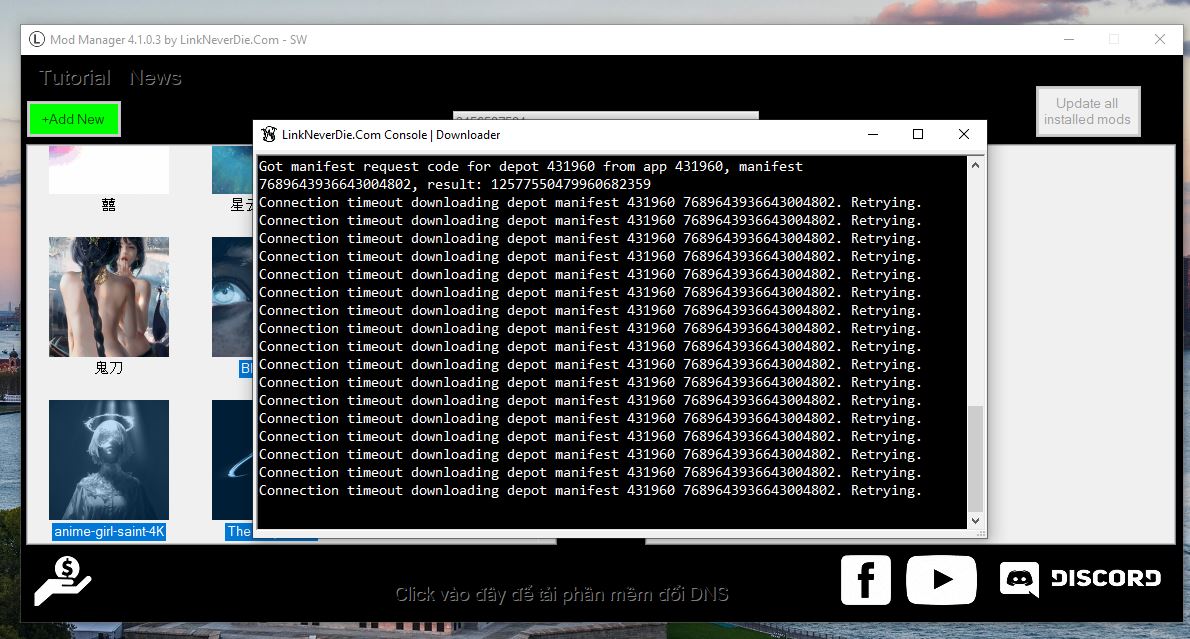Close the Downloader console window
Screen dimensions: 1190x639
coord(963,135)
